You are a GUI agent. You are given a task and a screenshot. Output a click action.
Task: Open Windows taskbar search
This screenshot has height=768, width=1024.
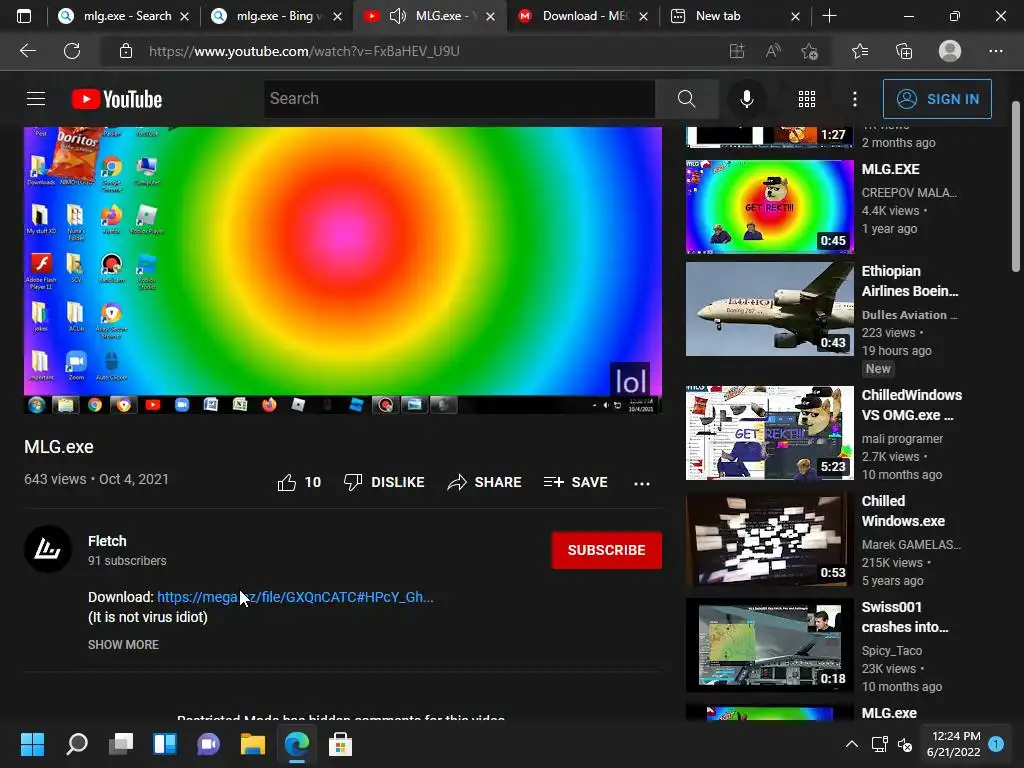click(77, 744)
